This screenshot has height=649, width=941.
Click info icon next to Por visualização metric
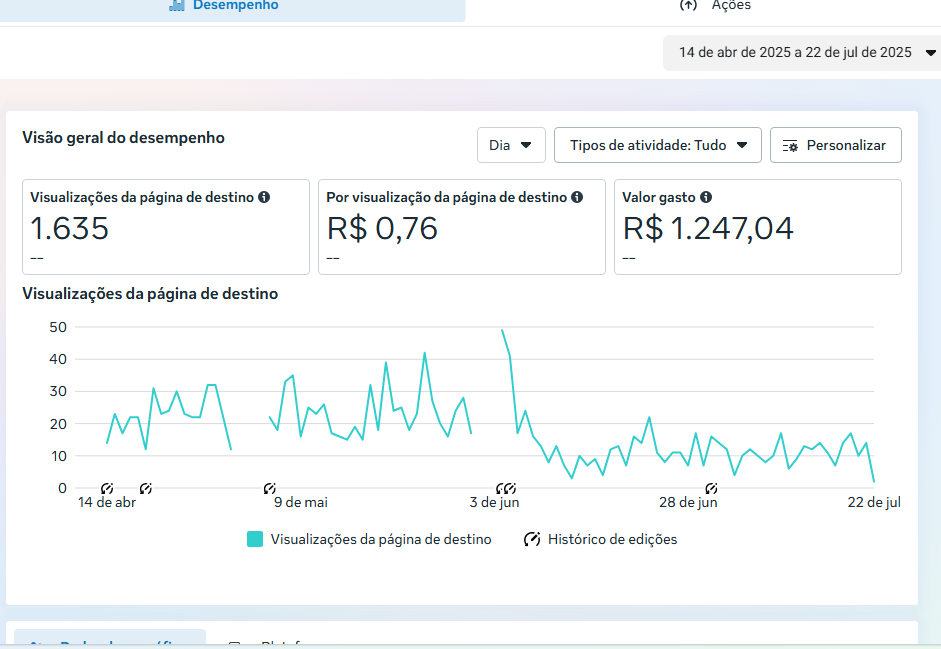[x=577, y=198]
